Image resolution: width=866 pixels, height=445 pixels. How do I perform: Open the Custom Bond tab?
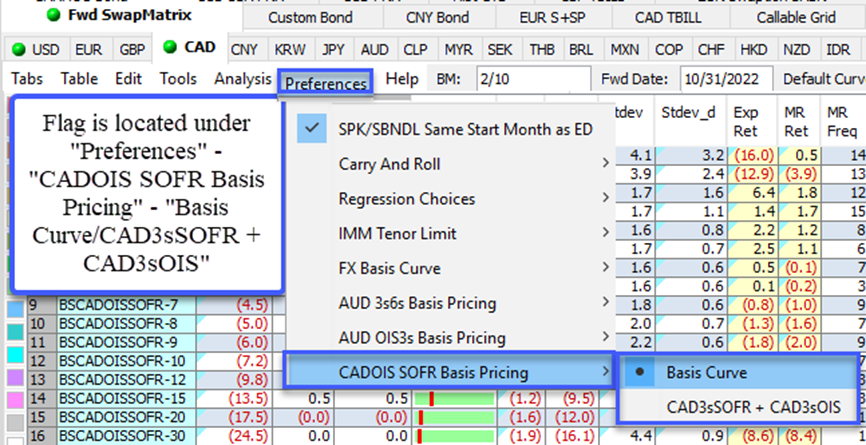tap(310, 18)
